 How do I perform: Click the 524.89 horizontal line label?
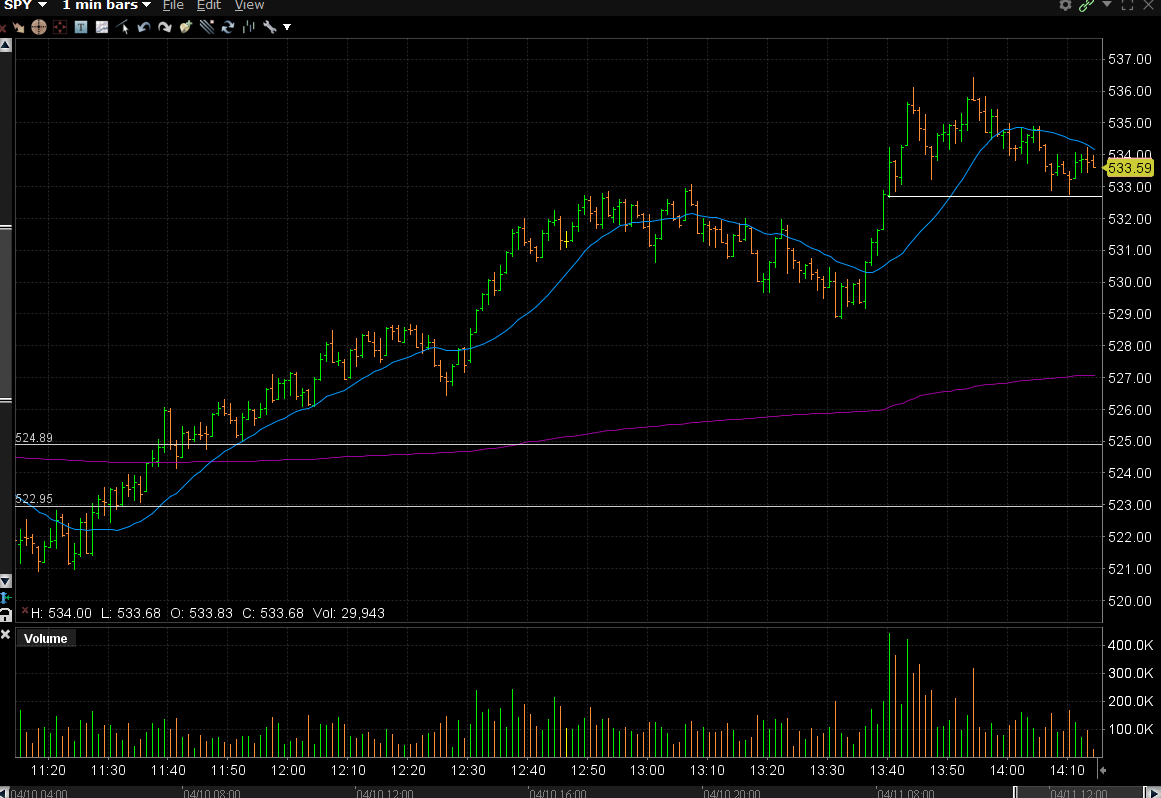click(x=34, y=437)
